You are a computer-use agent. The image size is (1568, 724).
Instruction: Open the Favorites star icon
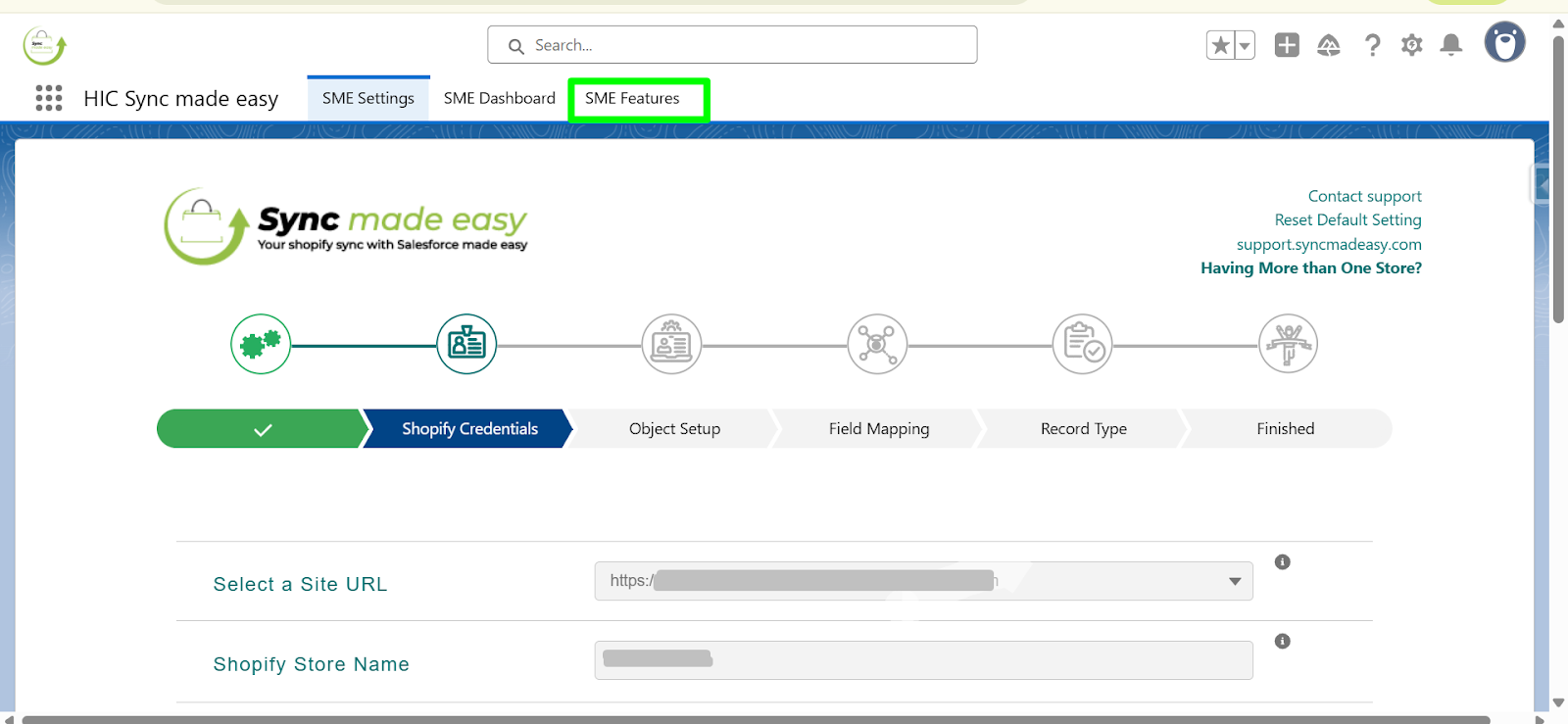(1220, 45)
